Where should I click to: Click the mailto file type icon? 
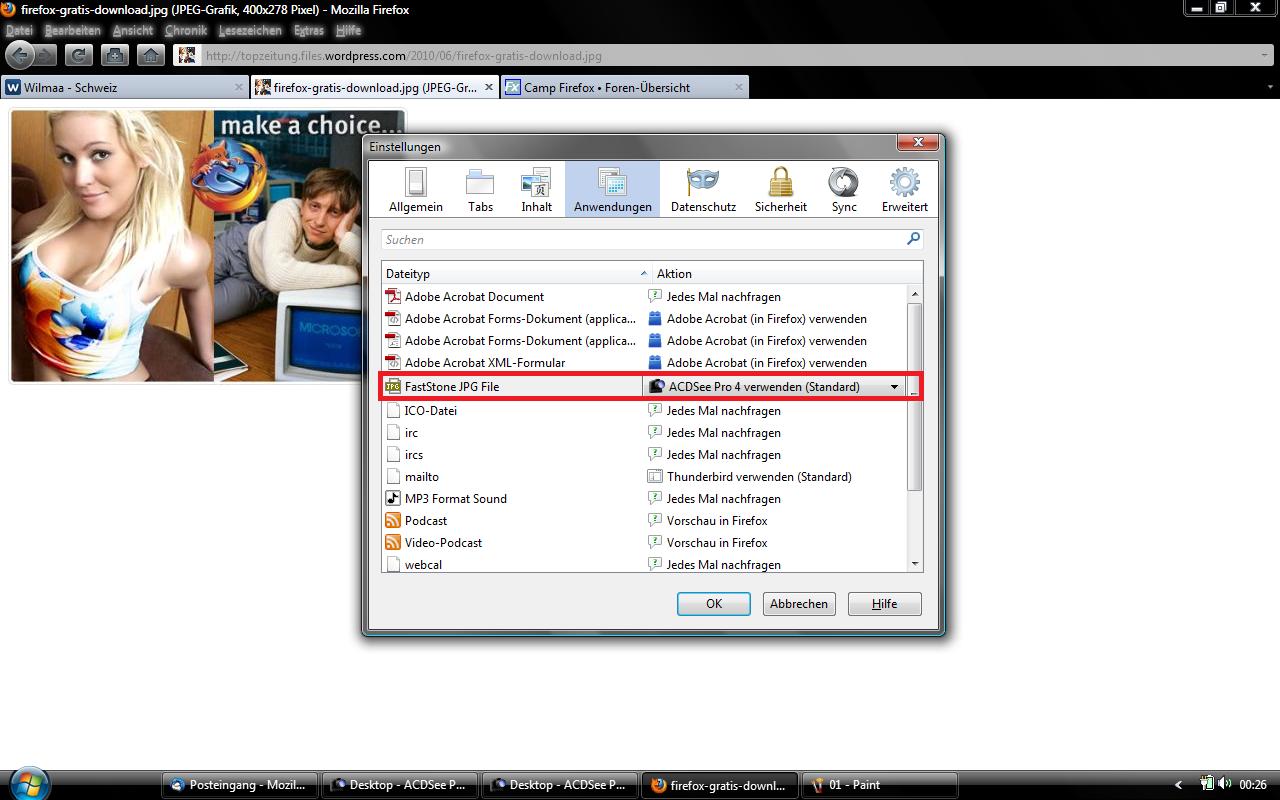click(x=393, y=477)
